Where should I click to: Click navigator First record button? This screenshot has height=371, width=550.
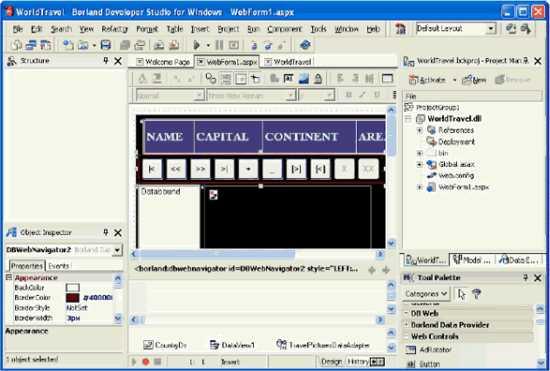point(152,169)
